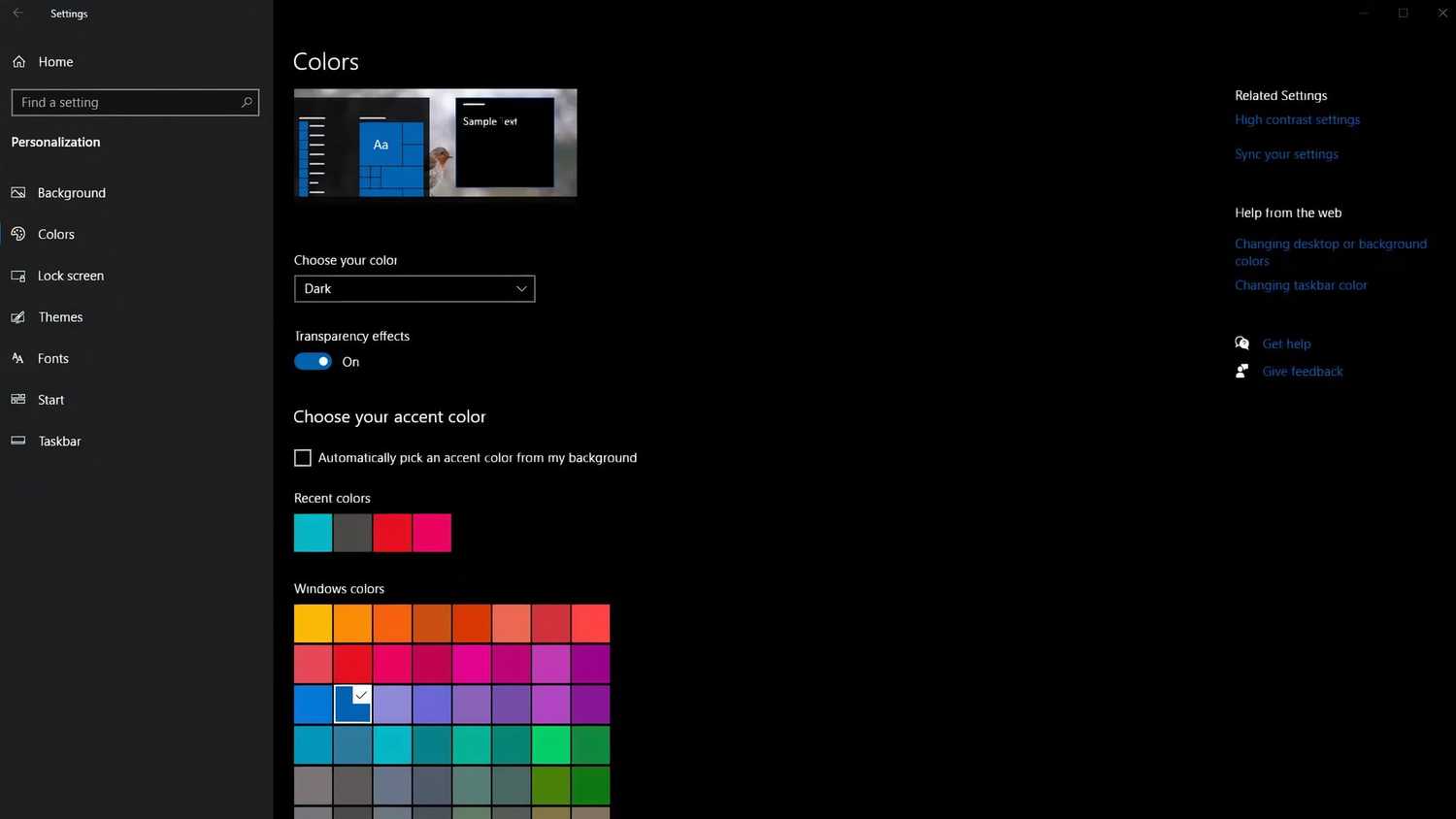
Task: Open the Colors personalization page
Action: [x=56, y=235]
